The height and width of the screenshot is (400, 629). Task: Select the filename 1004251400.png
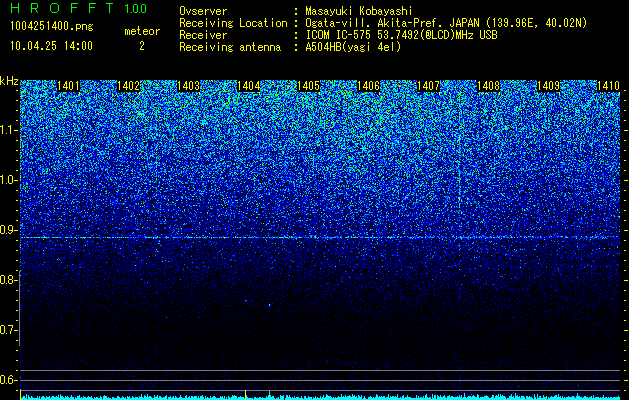pyautogui.click(x=52, y=27)
